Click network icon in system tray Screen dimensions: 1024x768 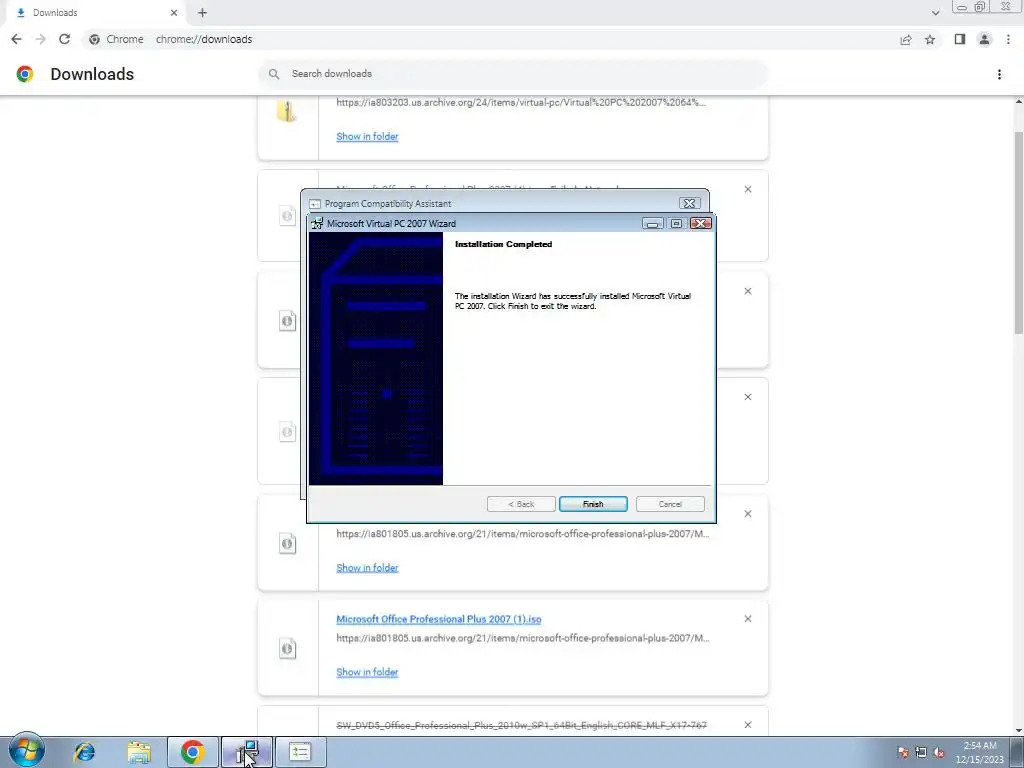pyautogui.click(x=921, y=752)
